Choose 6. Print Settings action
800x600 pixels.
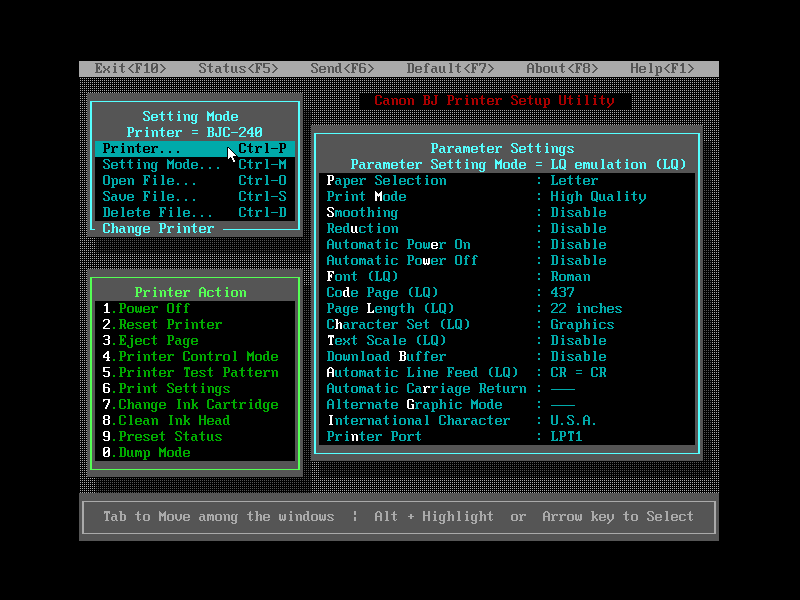[195, 388]
